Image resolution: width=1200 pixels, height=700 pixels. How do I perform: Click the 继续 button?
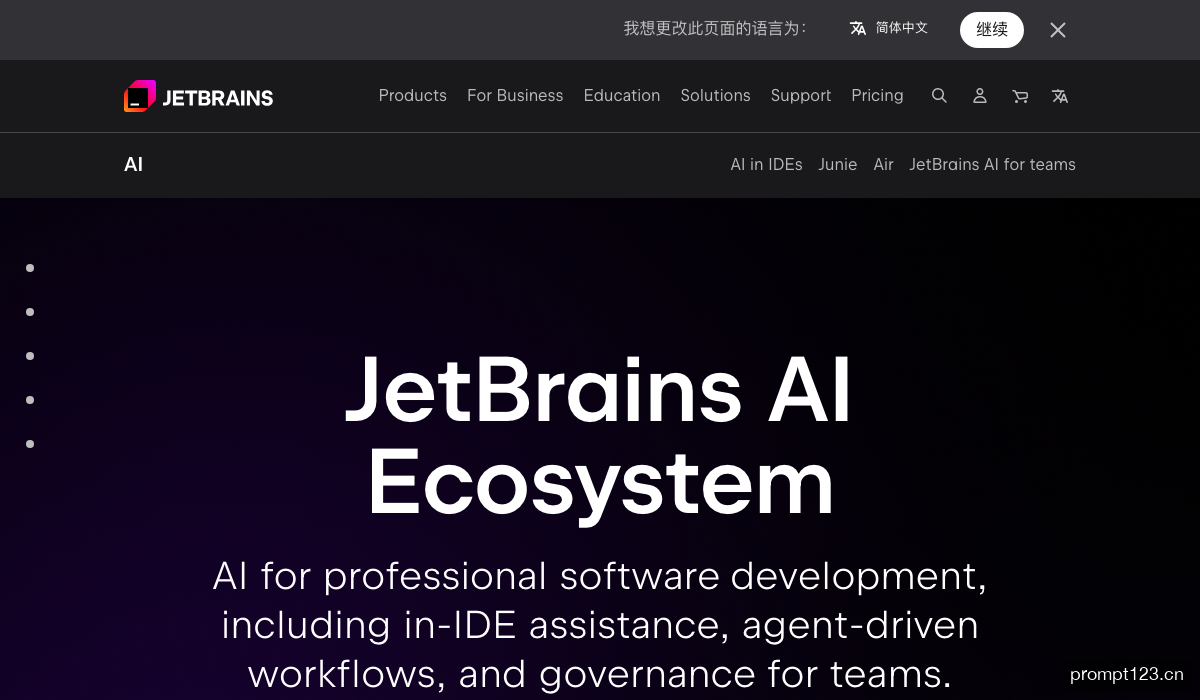point(992,30)
